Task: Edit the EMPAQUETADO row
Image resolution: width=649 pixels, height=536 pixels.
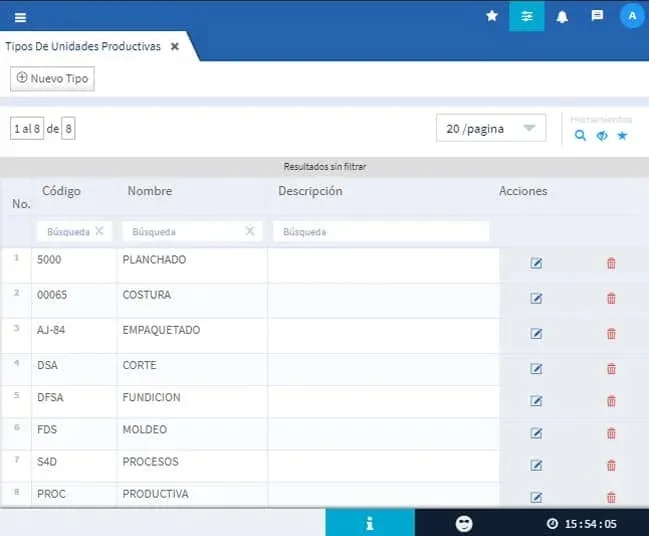Action: [536, 334]
